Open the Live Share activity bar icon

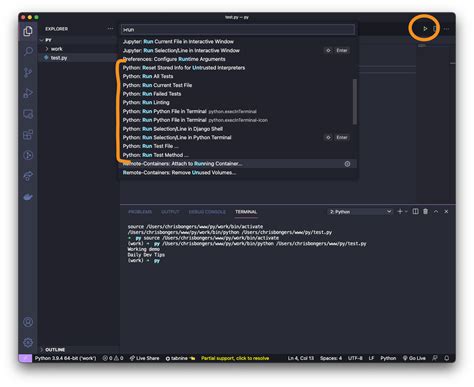point(28,176)
